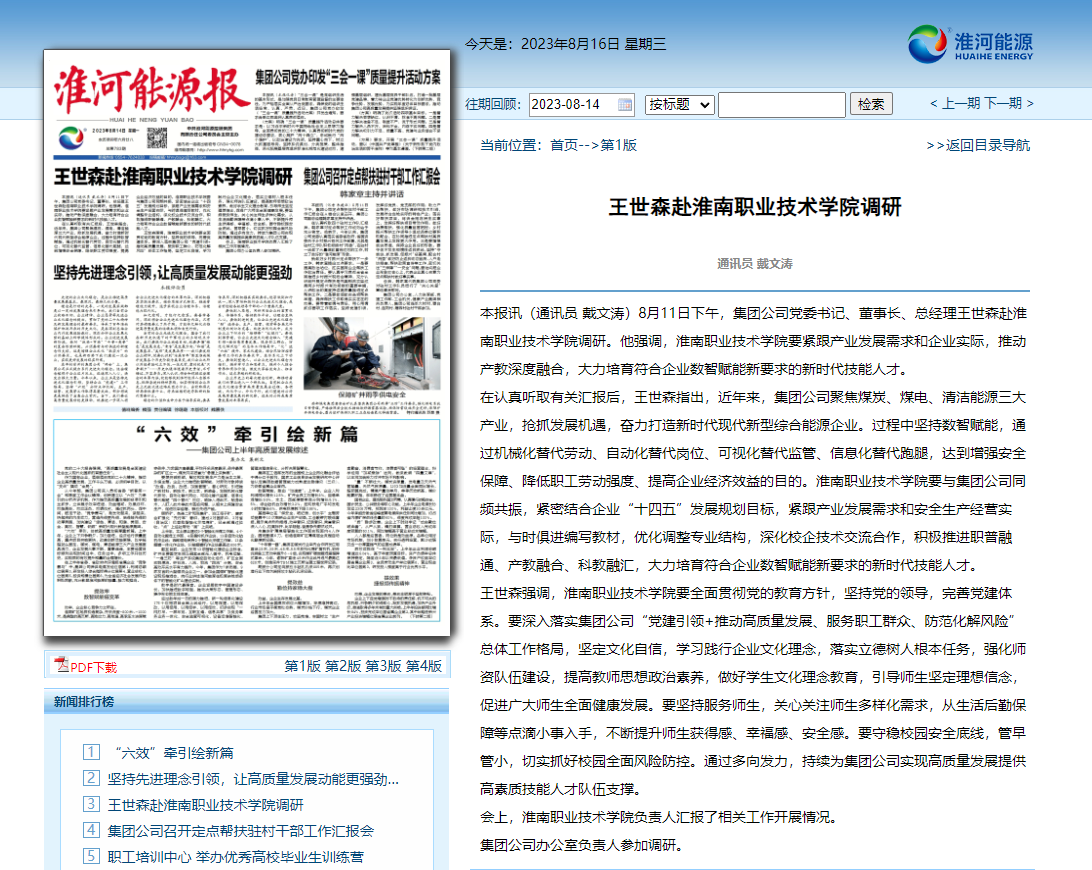This screenshot has width=1092, height=870.
Task: Click the rank number 2 box in 新闻排行榜
Action: click(x=91, y=778)
